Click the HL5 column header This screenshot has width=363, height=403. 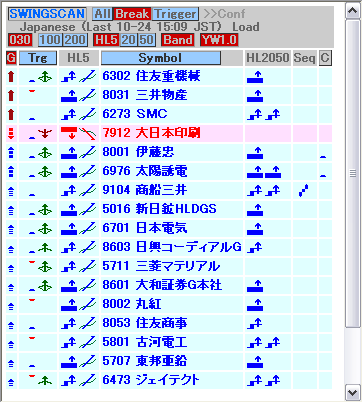[x=79, y=58]
